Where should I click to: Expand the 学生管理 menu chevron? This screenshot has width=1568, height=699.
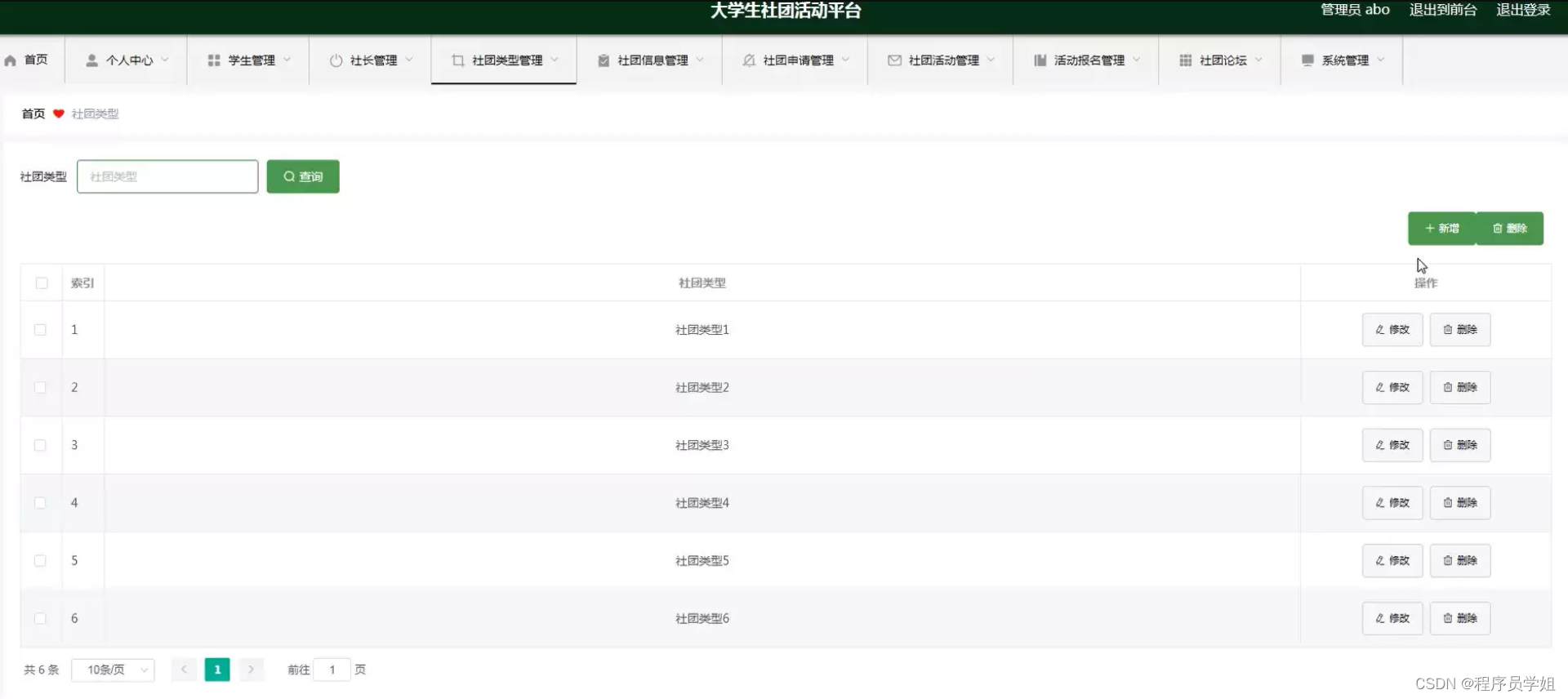287,60
